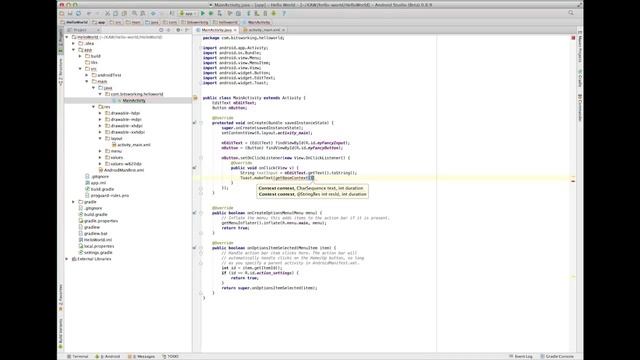
Task: Click public class MainActivity declaration line
Action: 254,98
